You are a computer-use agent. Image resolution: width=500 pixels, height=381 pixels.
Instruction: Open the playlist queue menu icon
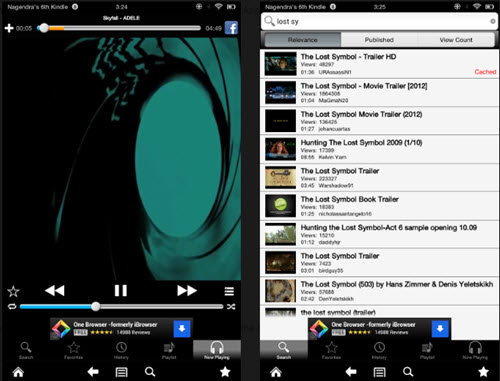point(229,291)
